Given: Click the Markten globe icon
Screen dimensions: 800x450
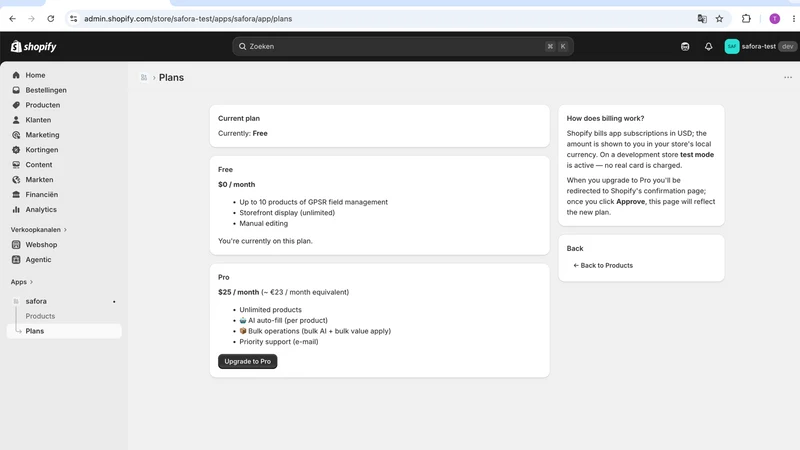Looking at the screenshot, I should point(16,180).
